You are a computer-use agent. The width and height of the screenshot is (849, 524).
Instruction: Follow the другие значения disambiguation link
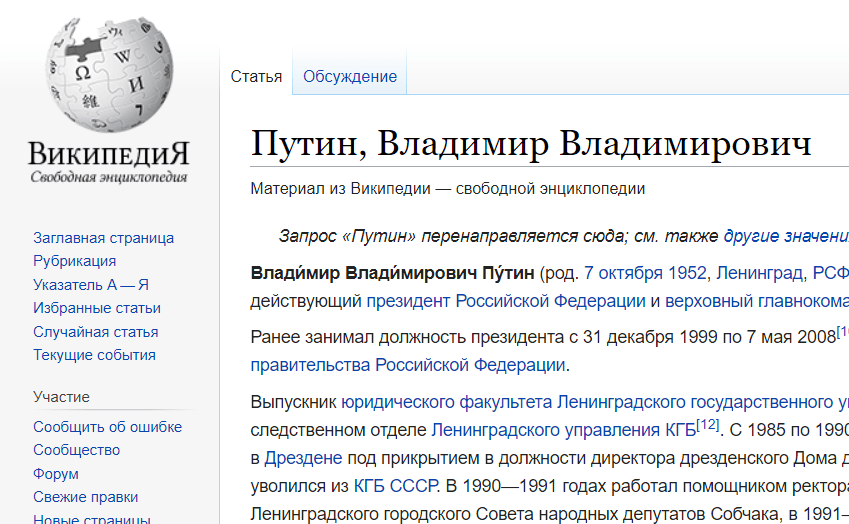[786, 236]
